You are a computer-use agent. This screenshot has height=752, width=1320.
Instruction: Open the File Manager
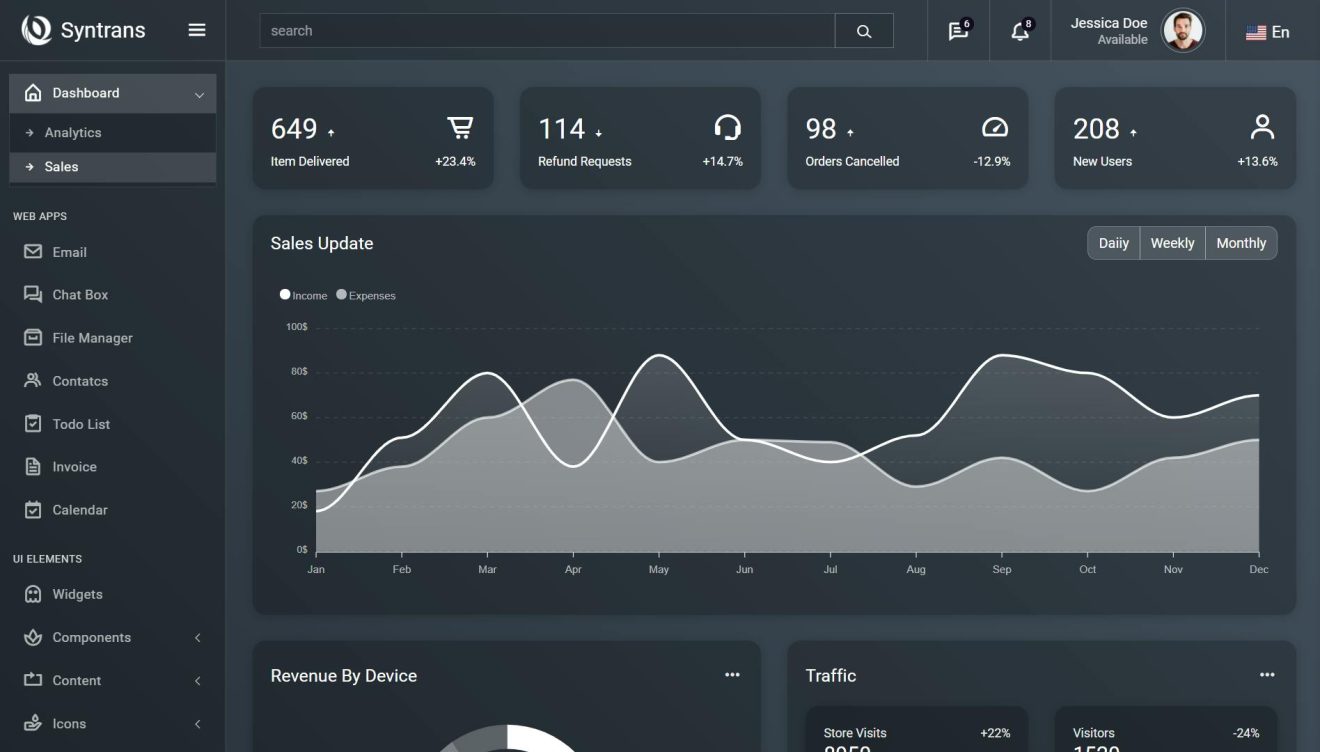pyautogui.click(x=92, y=337)
